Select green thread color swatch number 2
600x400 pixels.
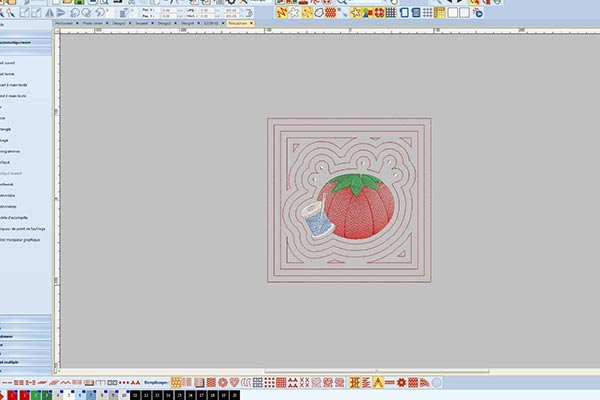coord(34,395)
